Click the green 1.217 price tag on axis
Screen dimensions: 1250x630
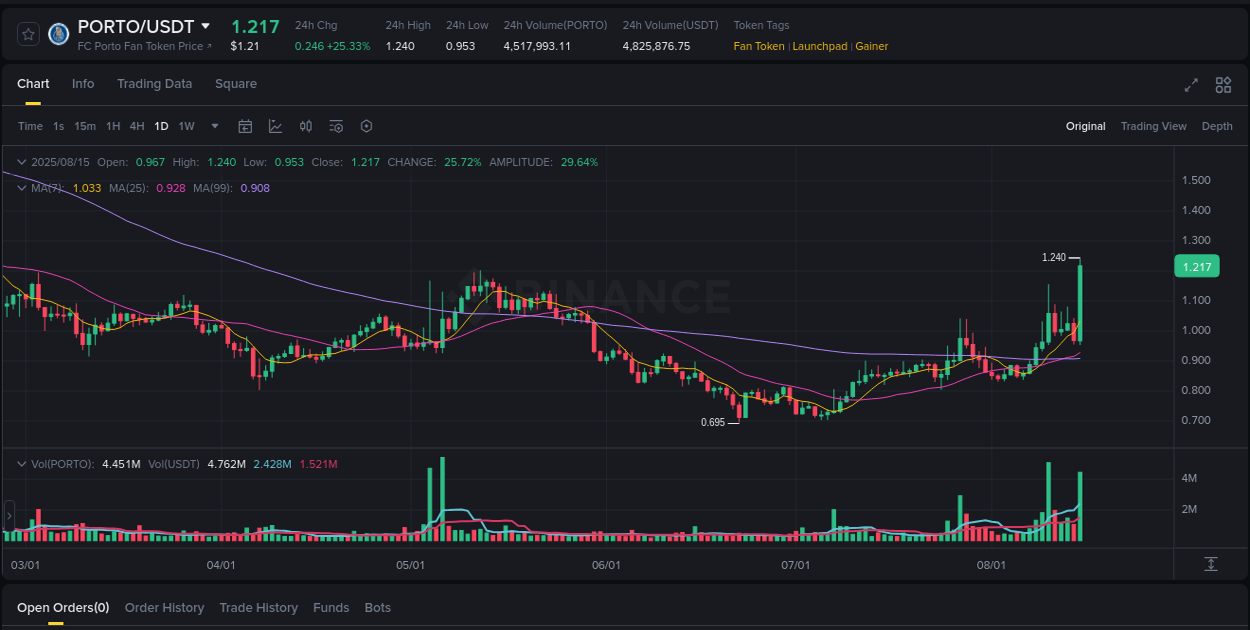click(x=1197, y=266)
